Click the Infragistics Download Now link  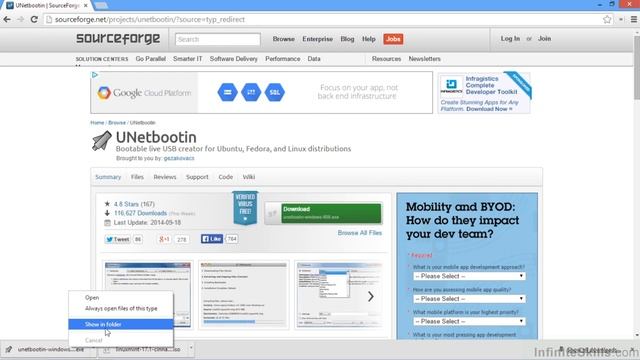pyautogui.click(x=489, y=109)
